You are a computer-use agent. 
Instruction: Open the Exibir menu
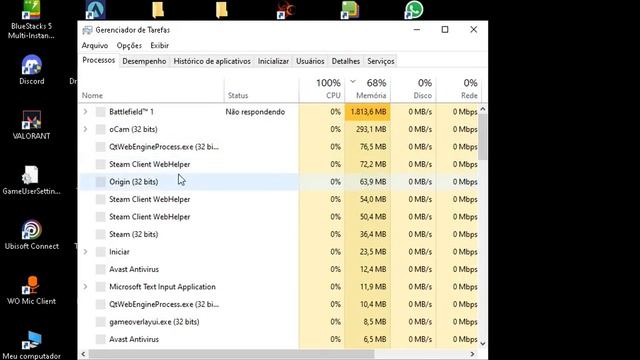[159, 46]
